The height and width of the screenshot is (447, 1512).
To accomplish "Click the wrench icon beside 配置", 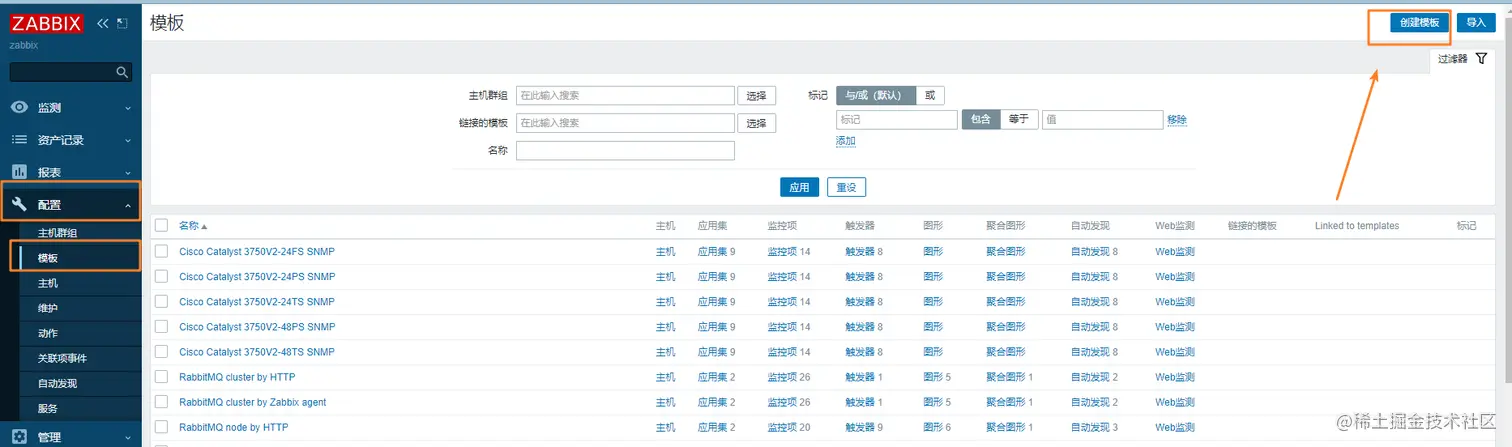I will pyautogui.click(x=19, y=205).
